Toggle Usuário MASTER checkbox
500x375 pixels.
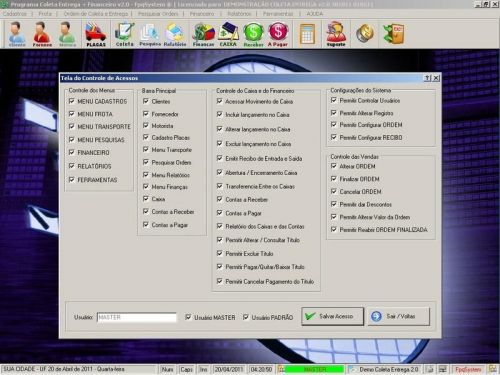[188, 317]
